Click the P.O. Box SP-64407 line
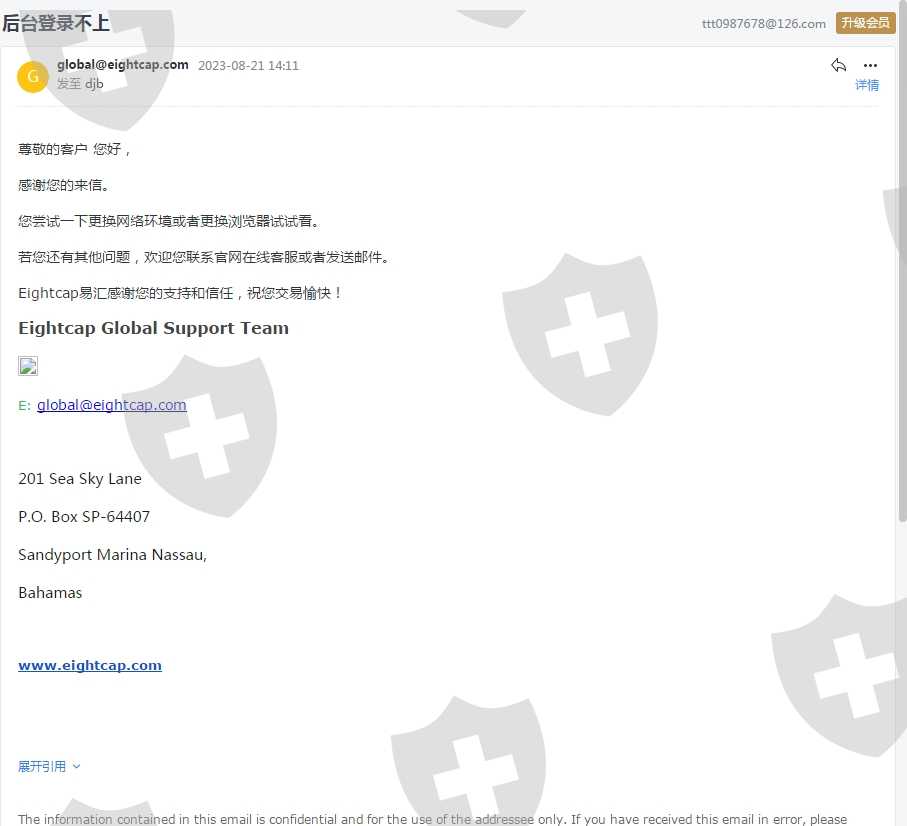Viewport: 907px width, 826px height. [84, 517]
